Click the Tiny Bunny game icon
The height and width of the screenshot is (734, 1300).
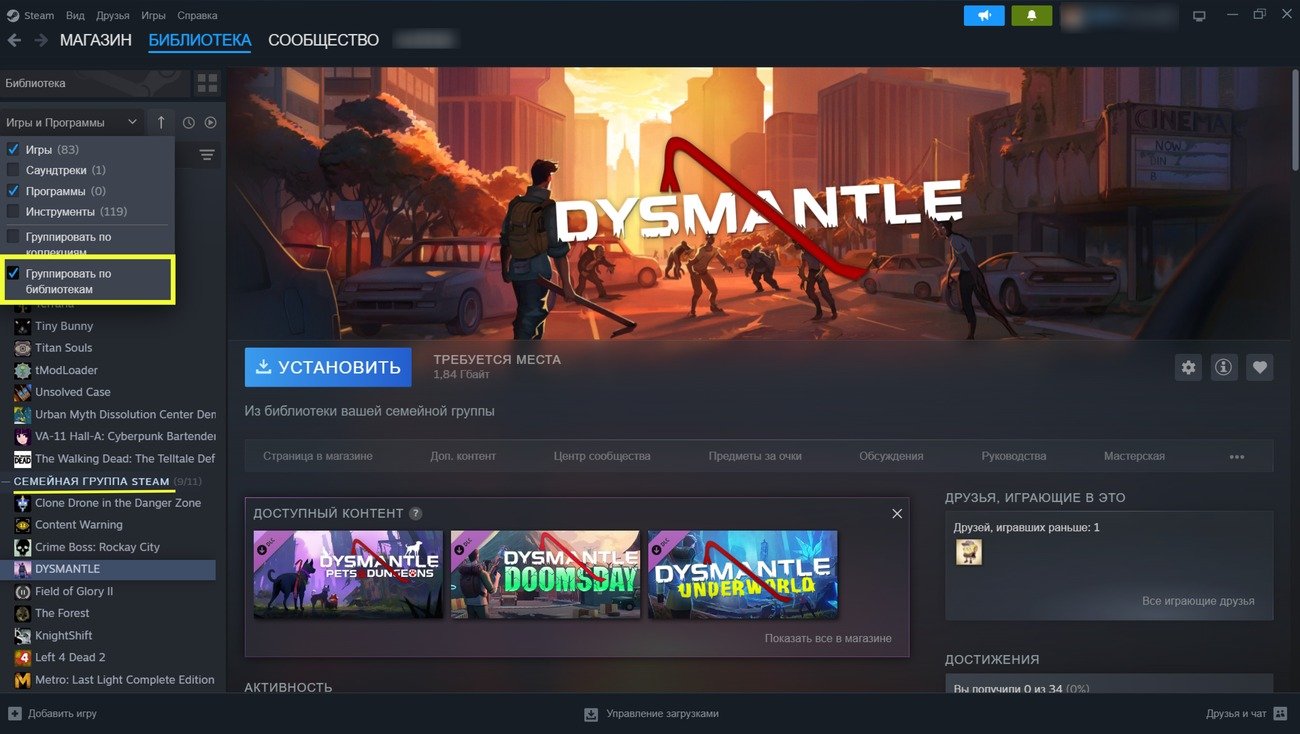(x=22, y=326)
